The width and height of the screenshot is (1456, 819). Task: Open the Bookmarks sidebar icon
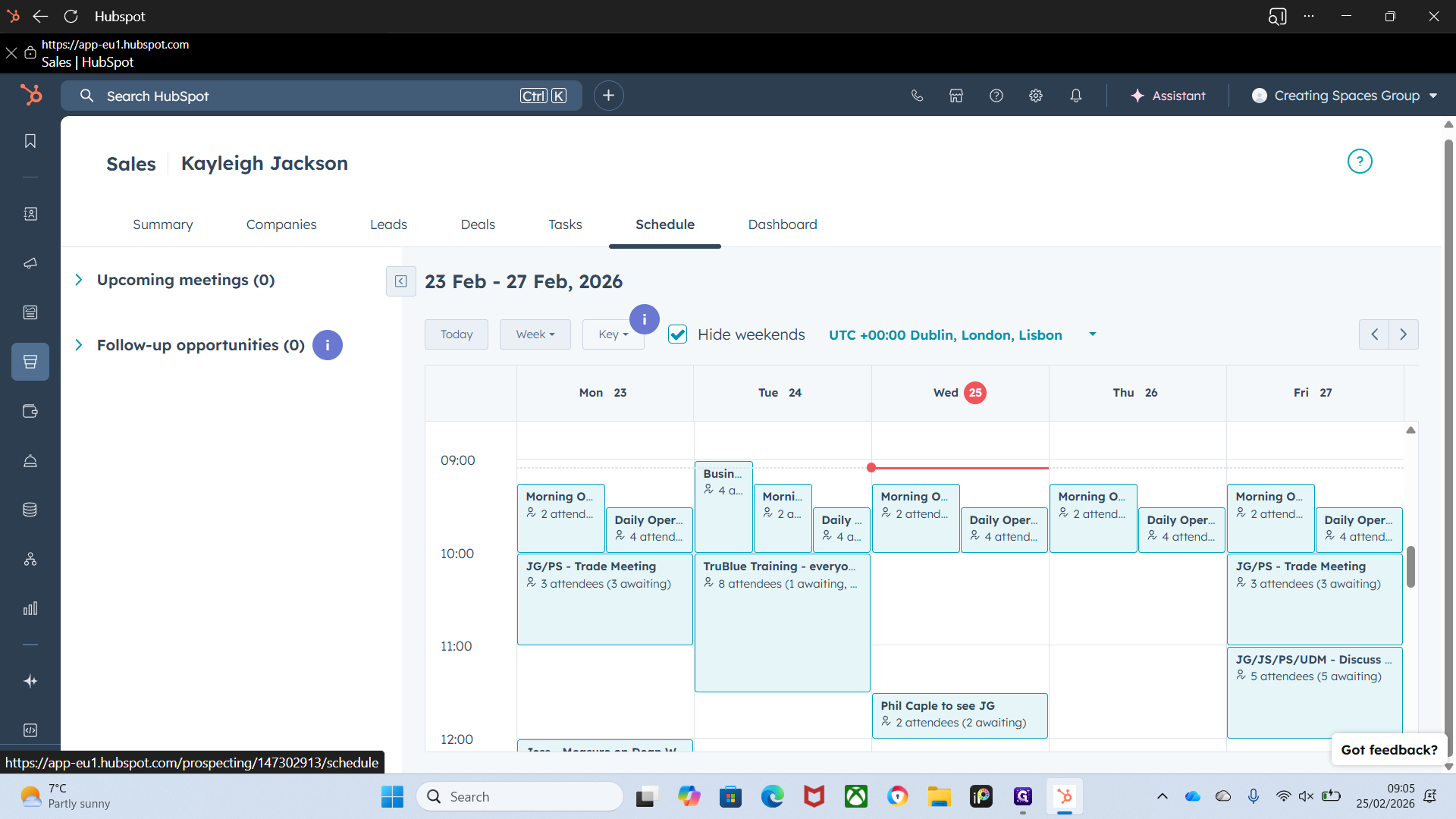(30, 141)
